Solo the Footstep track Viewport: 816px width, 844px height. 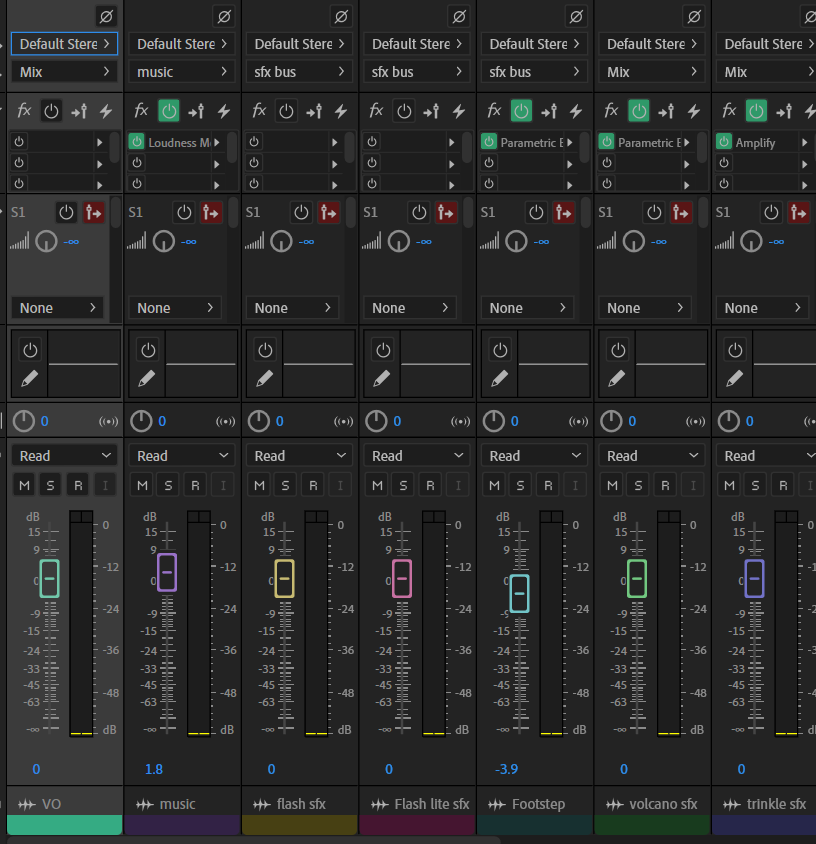520,486
